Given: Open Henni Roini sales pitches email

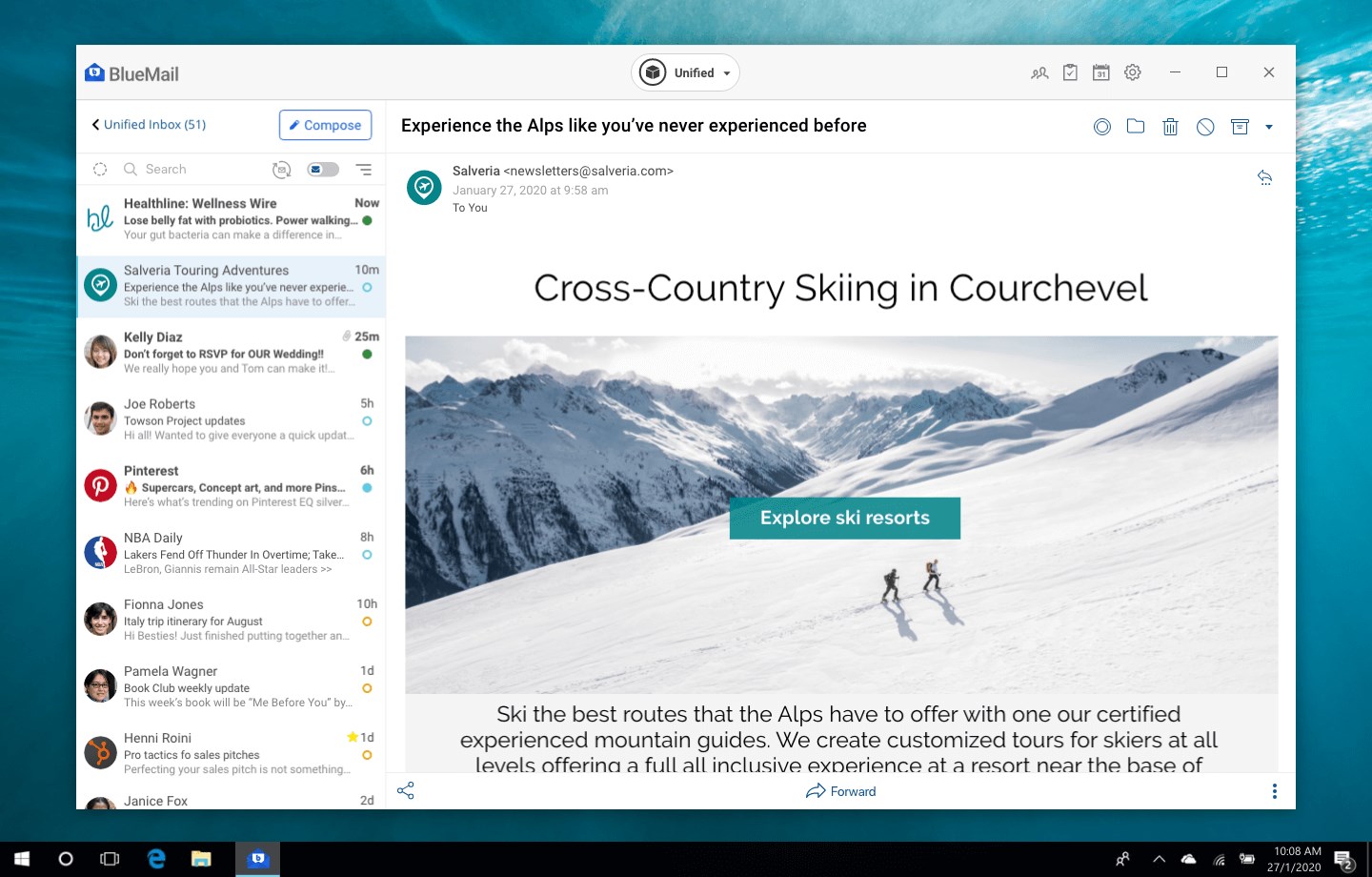Looking at the screenshot, I should pos(231,753).
